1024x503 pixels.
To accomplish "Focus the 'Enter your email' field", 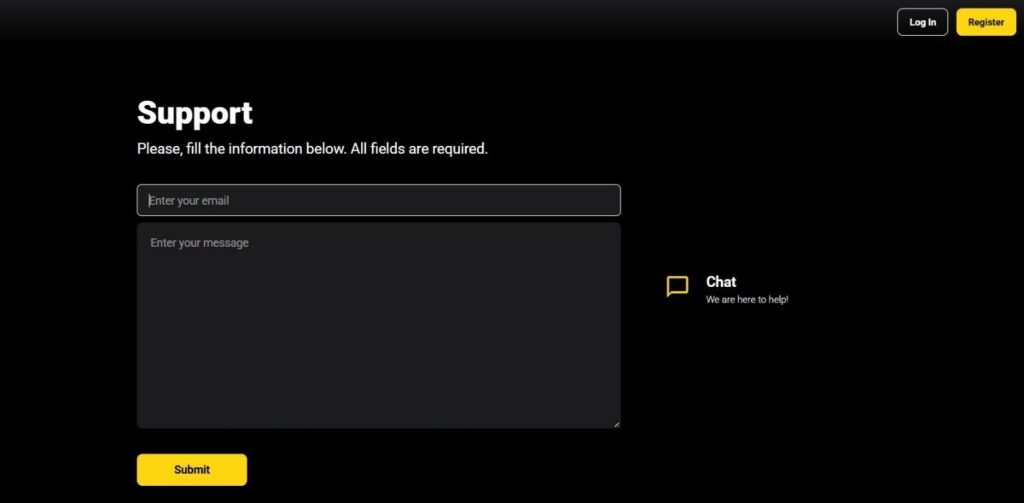I will (x=378, y=200).
